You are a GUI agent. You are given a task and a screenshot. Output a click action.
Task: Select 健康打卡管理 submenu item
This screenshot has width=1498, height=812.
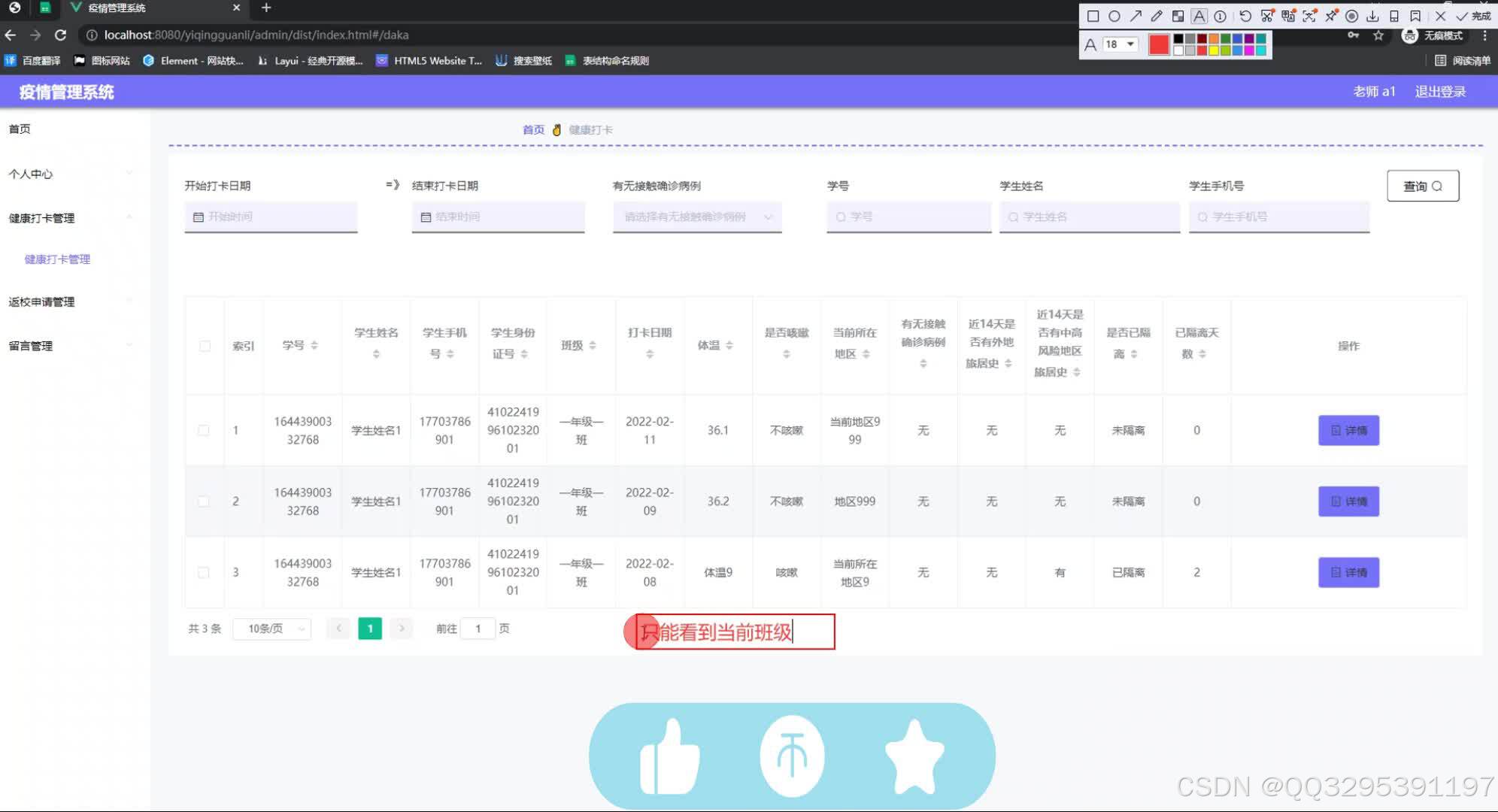pyautogui.click(x=57, y=259)
